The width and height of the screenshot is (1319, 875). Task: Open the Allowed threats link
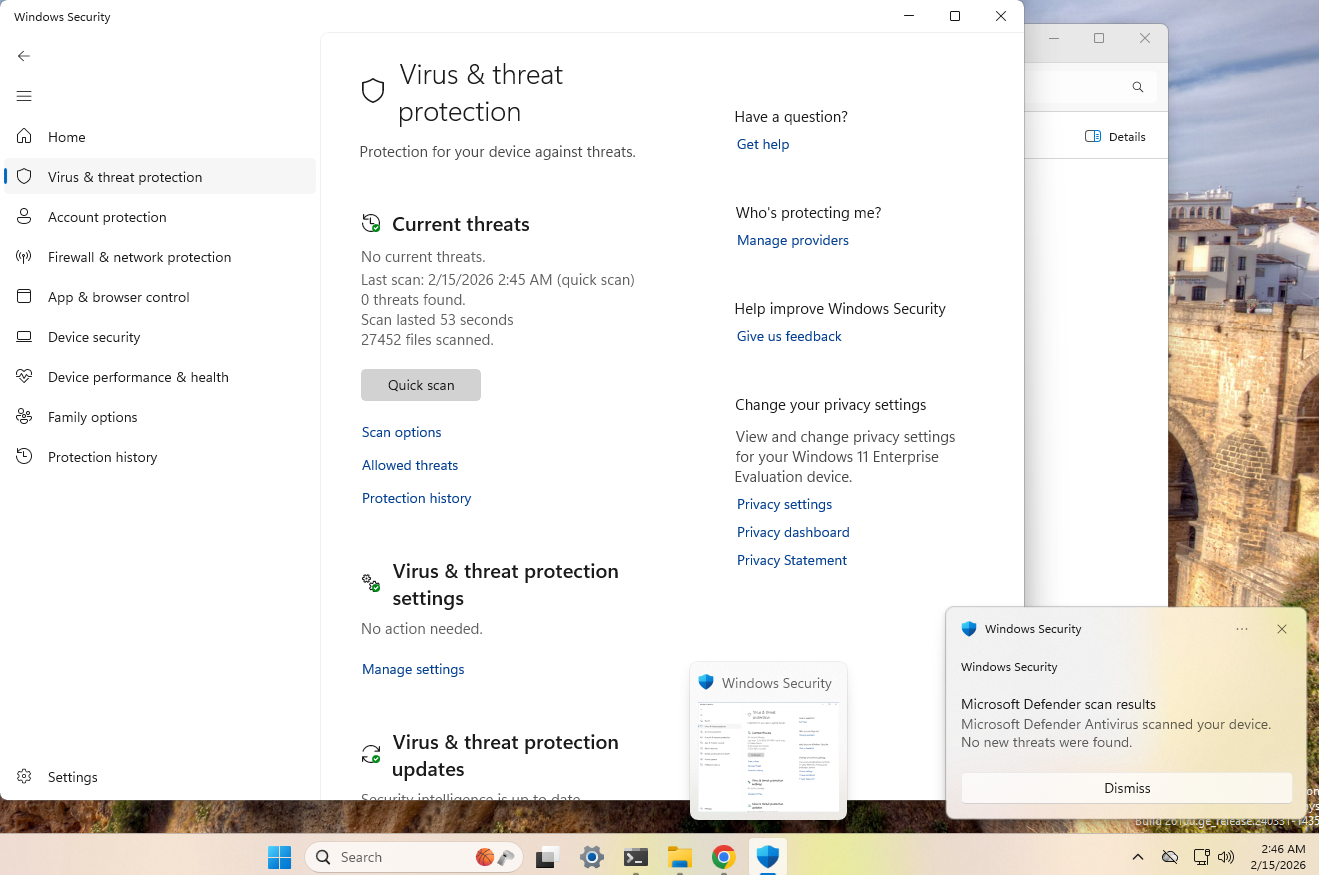tap(410, 465)
